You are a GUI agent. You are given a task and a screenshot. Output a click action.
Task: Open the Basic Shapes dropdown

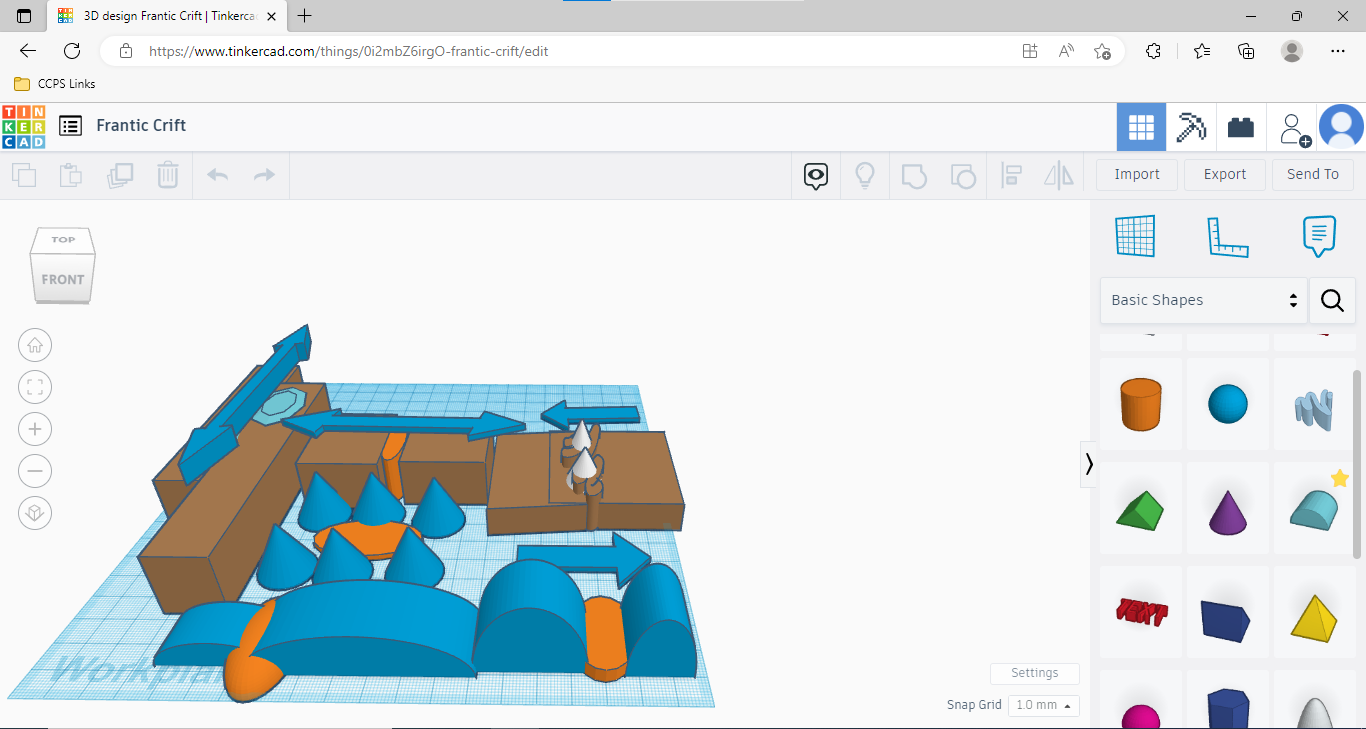(1204, 300)
